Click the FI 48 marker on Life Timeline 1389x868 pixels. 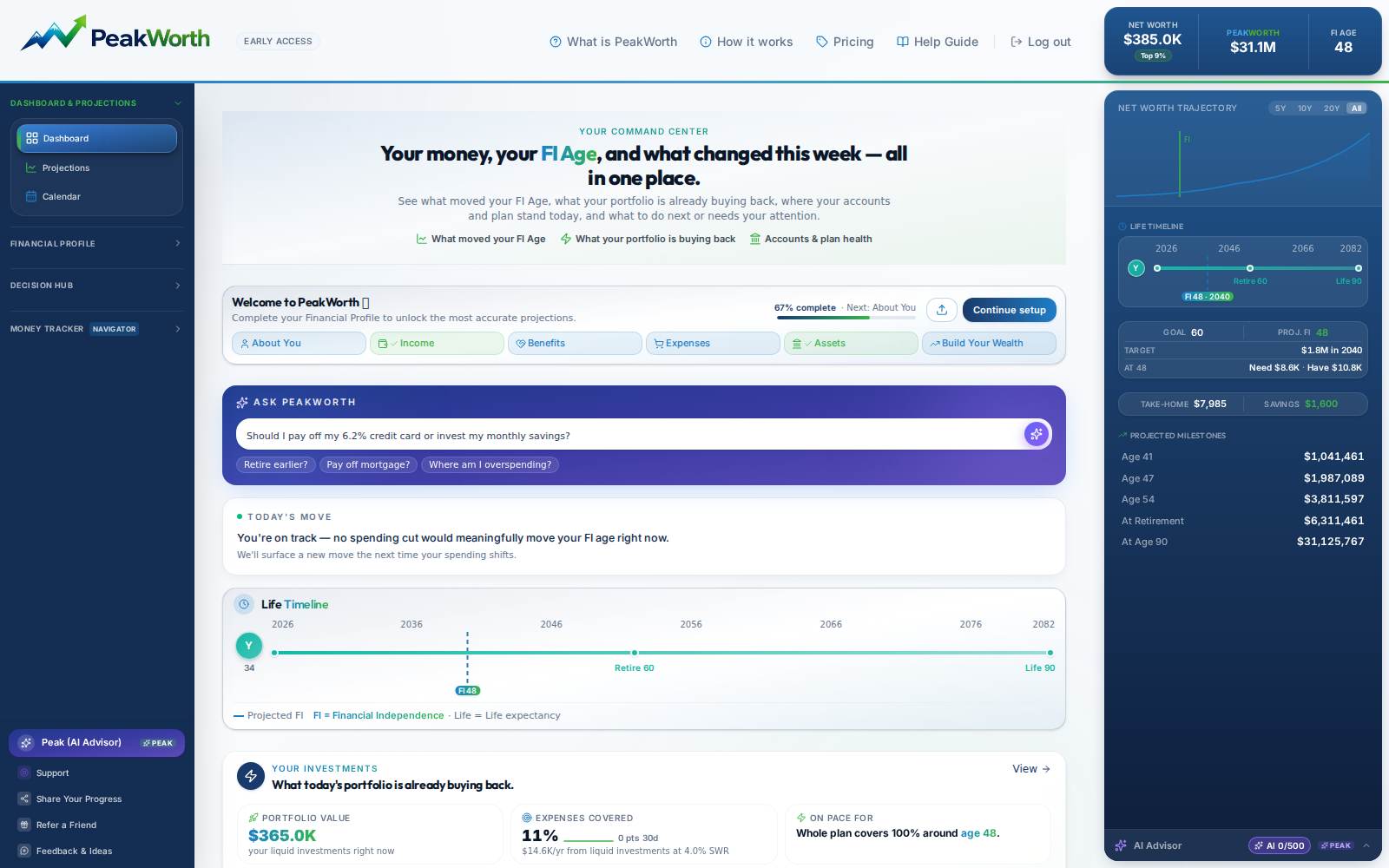tap(468, 691)
